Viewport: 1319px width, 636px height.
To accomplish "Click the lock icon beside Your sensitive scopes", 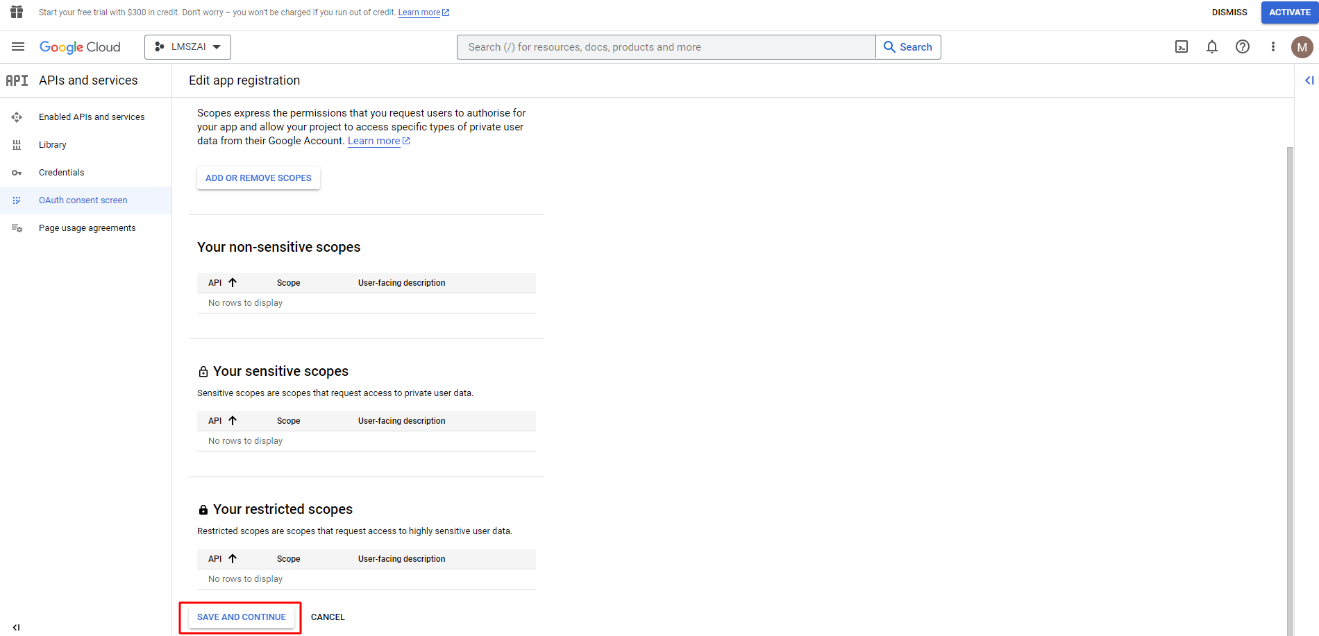I will click(203, 372).
